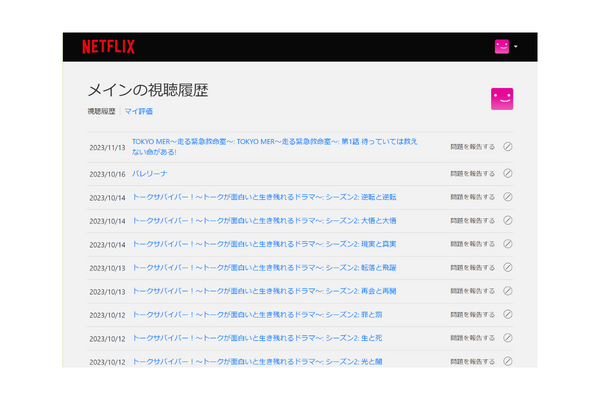Viewport: 600px width, 400px height.
Task: Report a problem with 現実と真実 episode
Action: [x=472, y=244]
